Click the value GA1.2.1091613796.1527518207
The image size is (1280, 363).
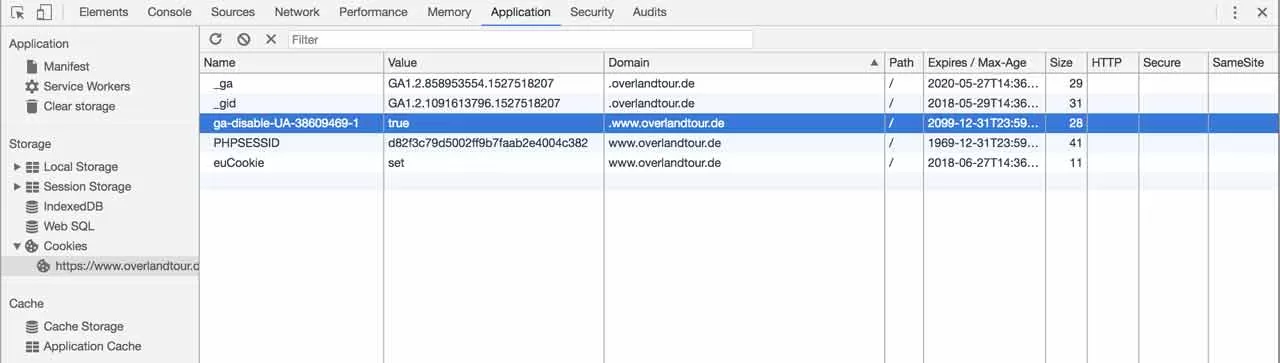pyautogui.click(x=474, y=103)
